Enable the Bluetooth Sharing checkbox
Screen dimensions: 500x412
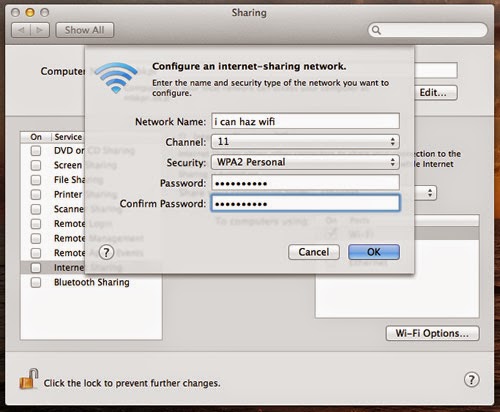click(x=36, y=283)
